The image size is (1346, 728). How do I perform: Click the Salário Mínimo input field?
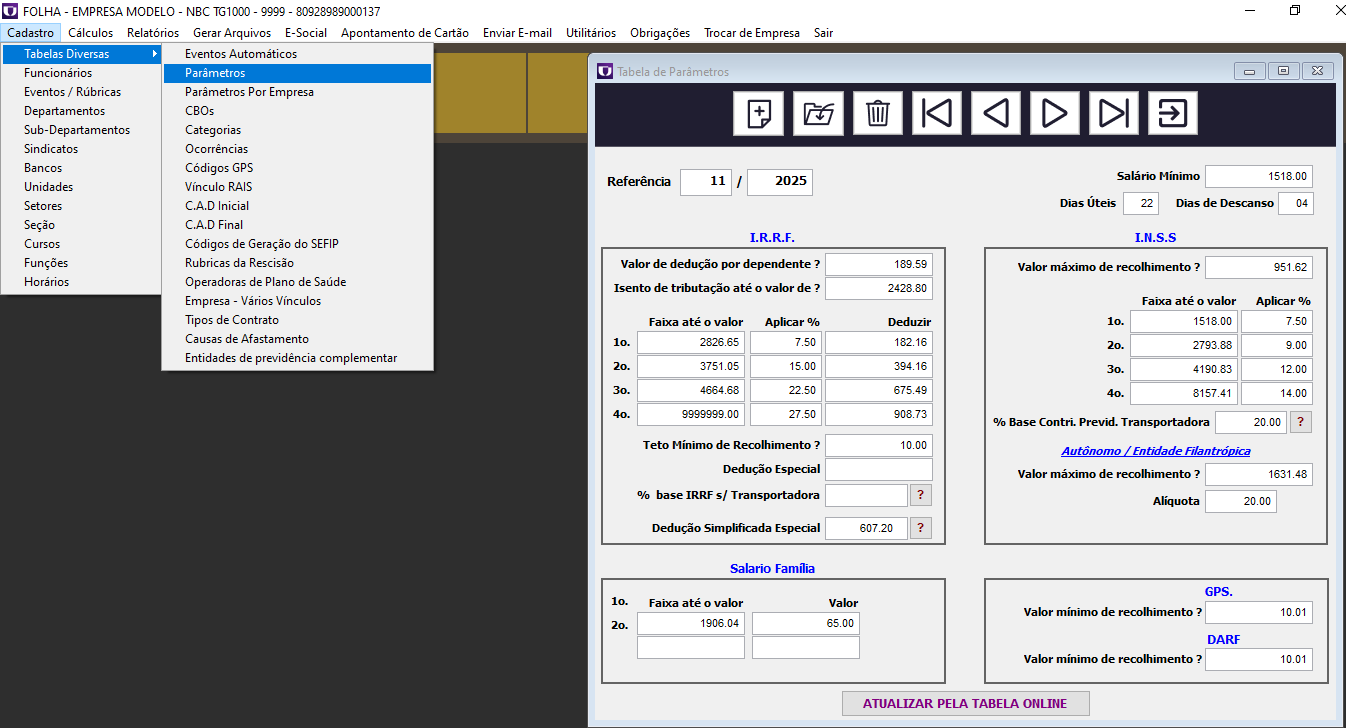pos(1259,176)
